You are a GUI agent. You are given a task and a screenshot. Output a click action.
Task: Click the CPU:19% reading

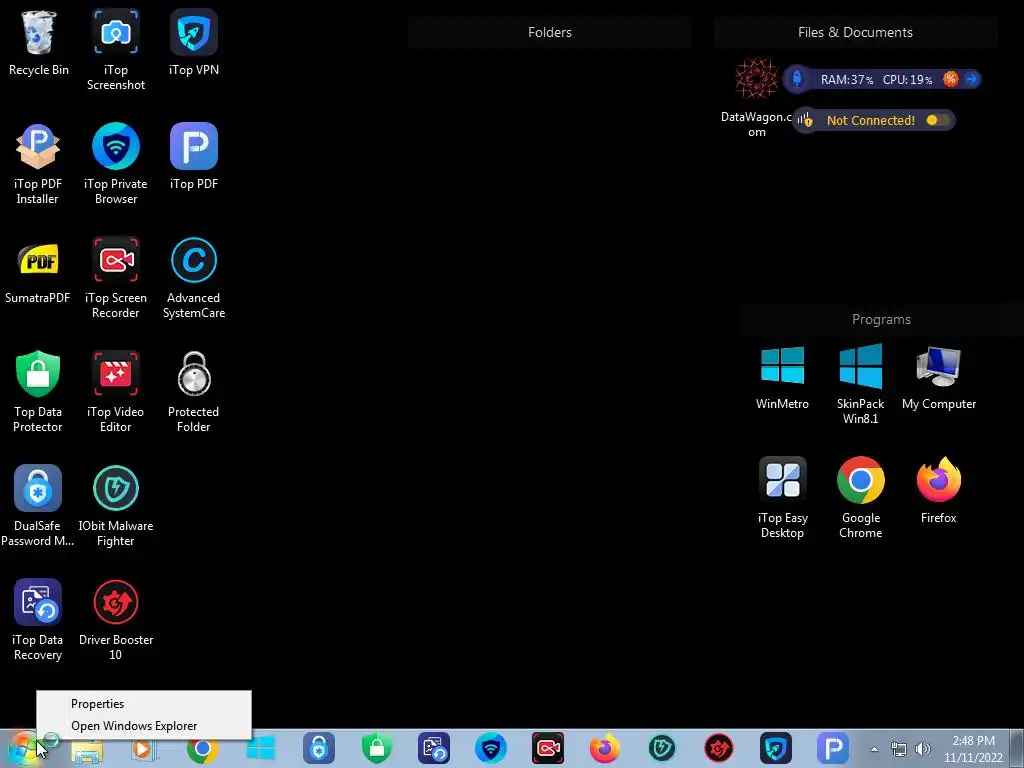coord(907,80)
